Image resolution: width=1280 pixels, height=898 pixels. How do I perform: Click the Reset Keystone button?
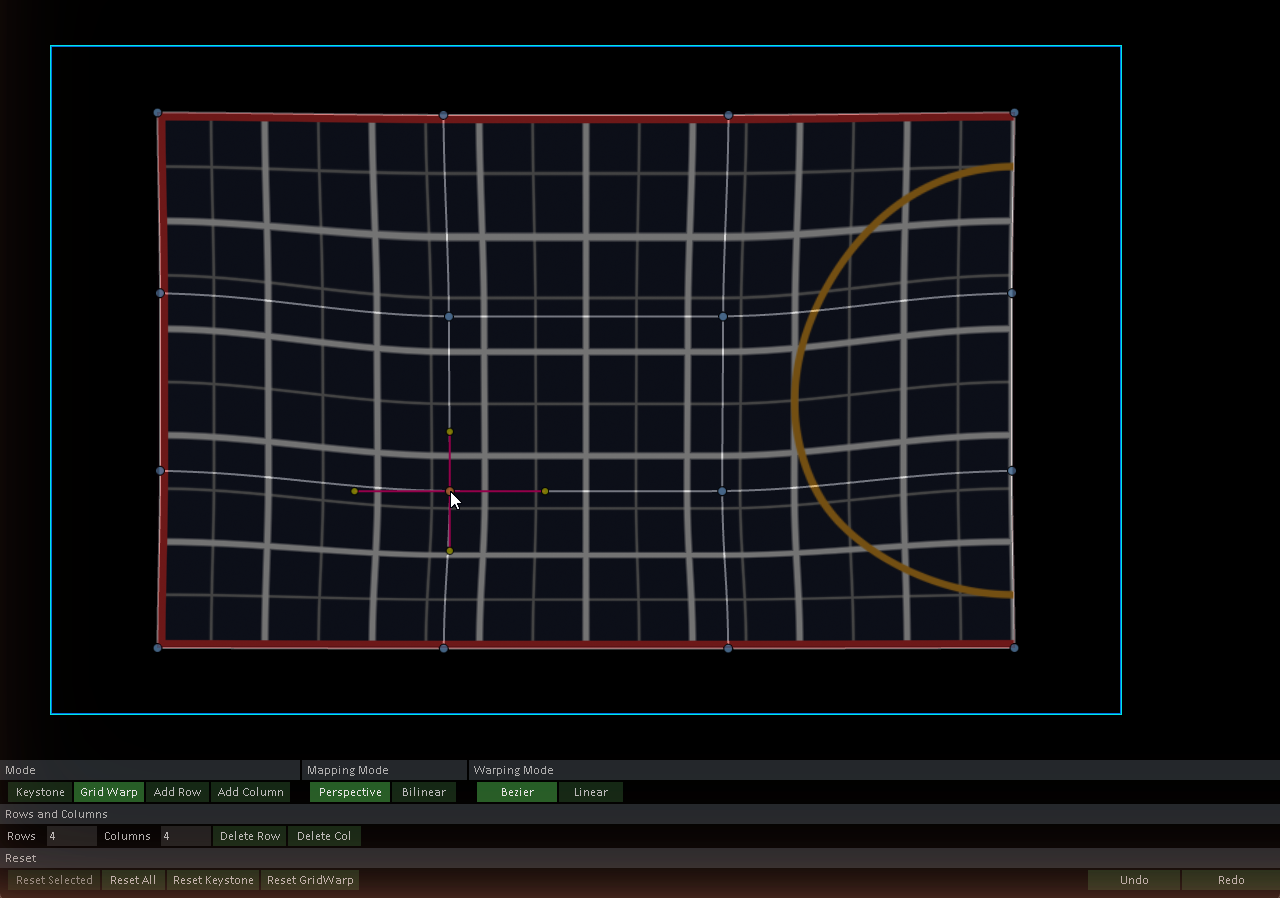pos(213,880)
